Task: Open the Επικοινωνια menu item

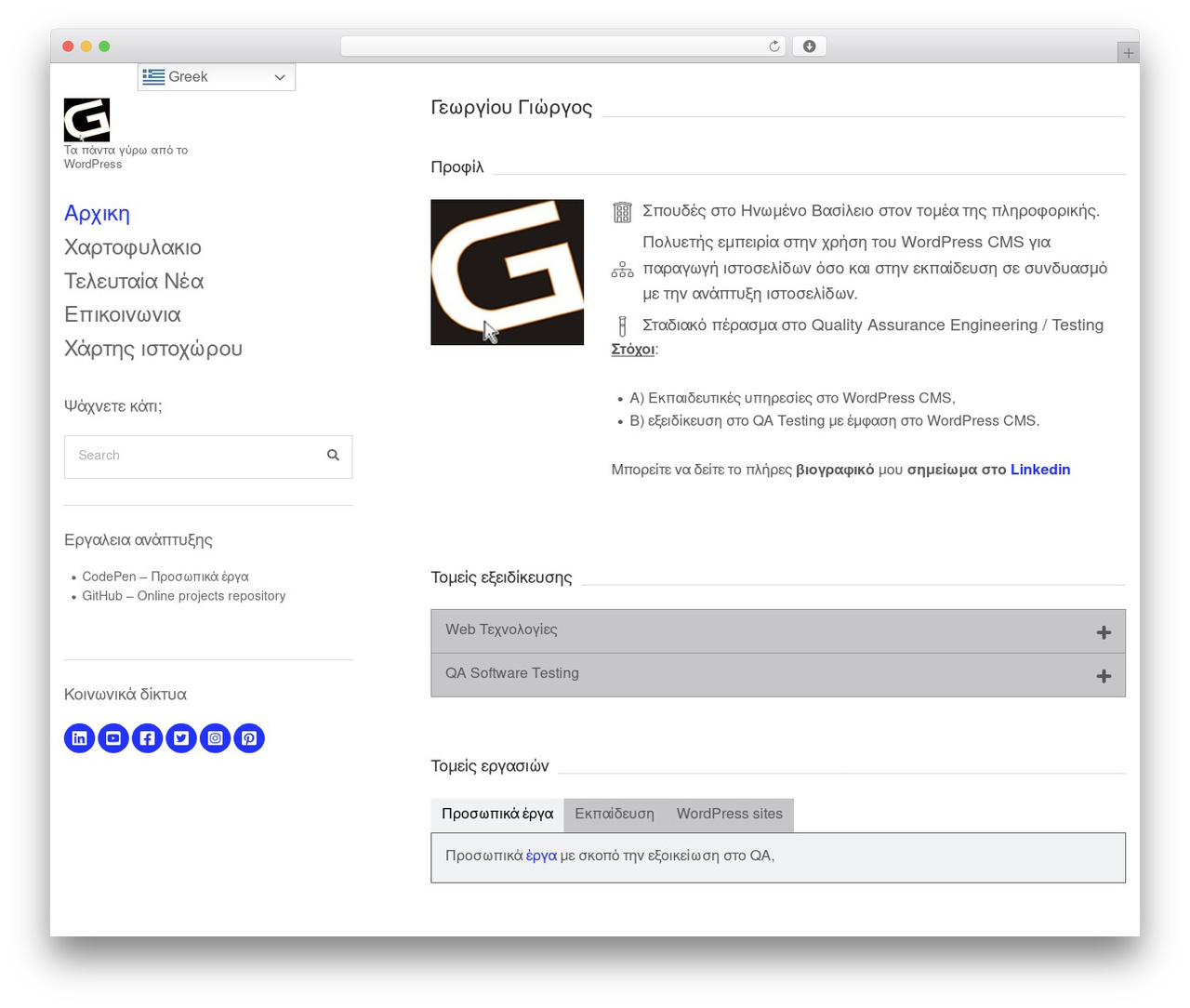Action: pos(123,314)
